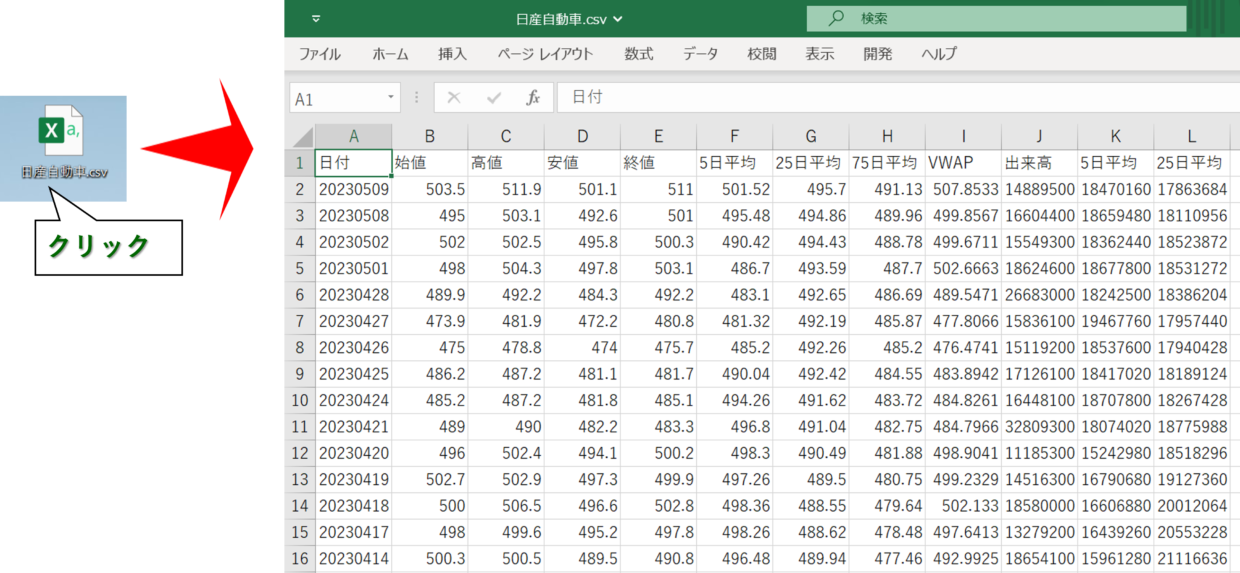Click the 始値 header cell
Screen dimensions: 1240x573
click(x=430, y=162)
